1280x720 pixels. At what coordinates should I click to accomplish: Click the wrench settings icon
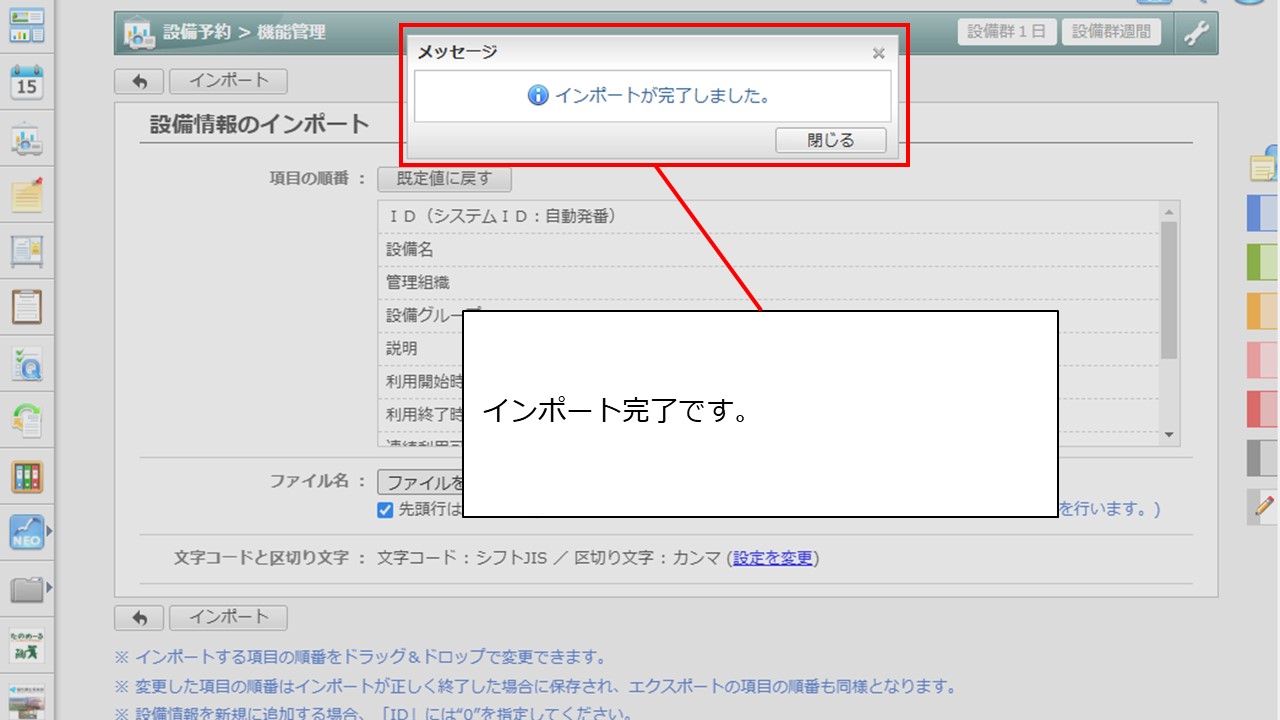coord(1196,33)
